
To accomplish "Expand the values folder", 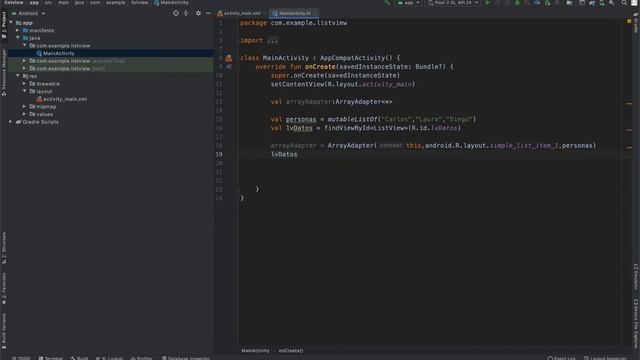I will point(24,114).
